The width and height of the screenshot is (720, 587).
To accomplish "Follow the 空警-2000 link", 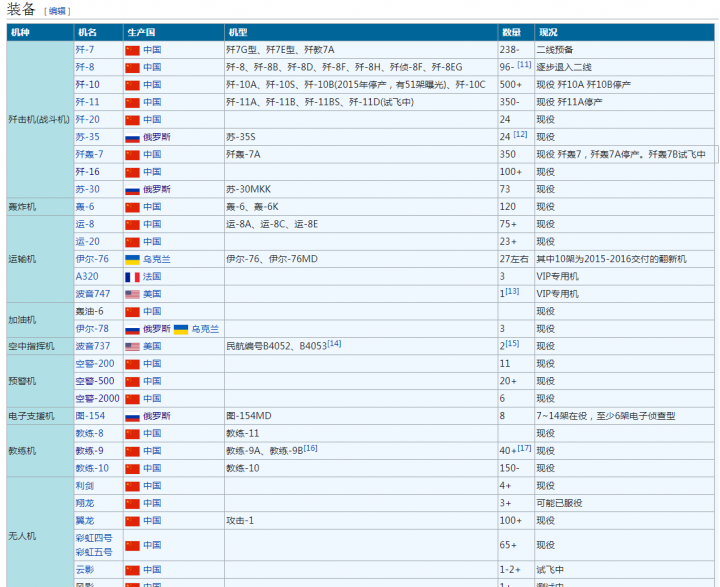I will pos(97,399).
